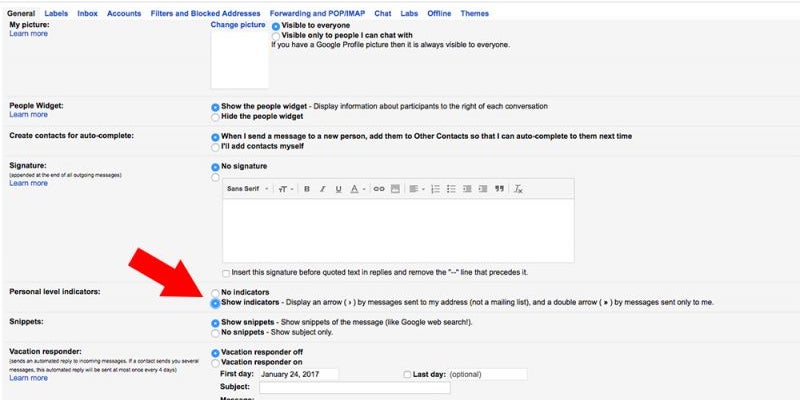This screenshot has width=800, height=400.
Task: Open the Labs tab
Action: point(409,14)
